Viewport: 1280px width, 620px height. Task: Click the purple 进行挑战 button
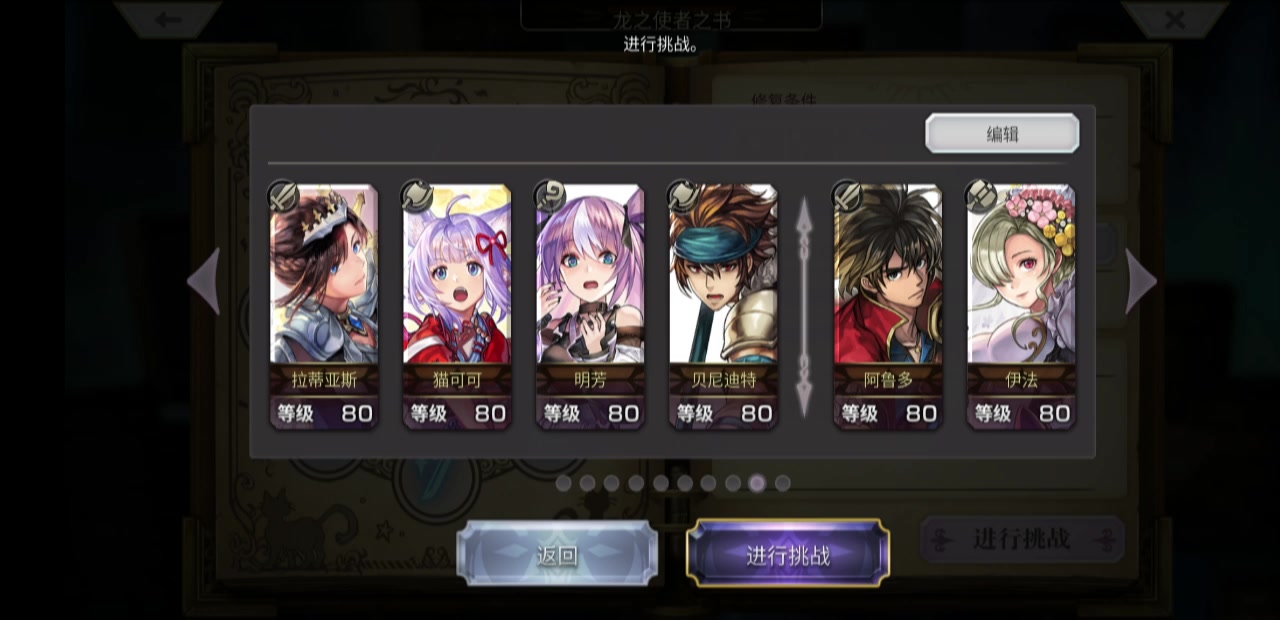point(788,554)
